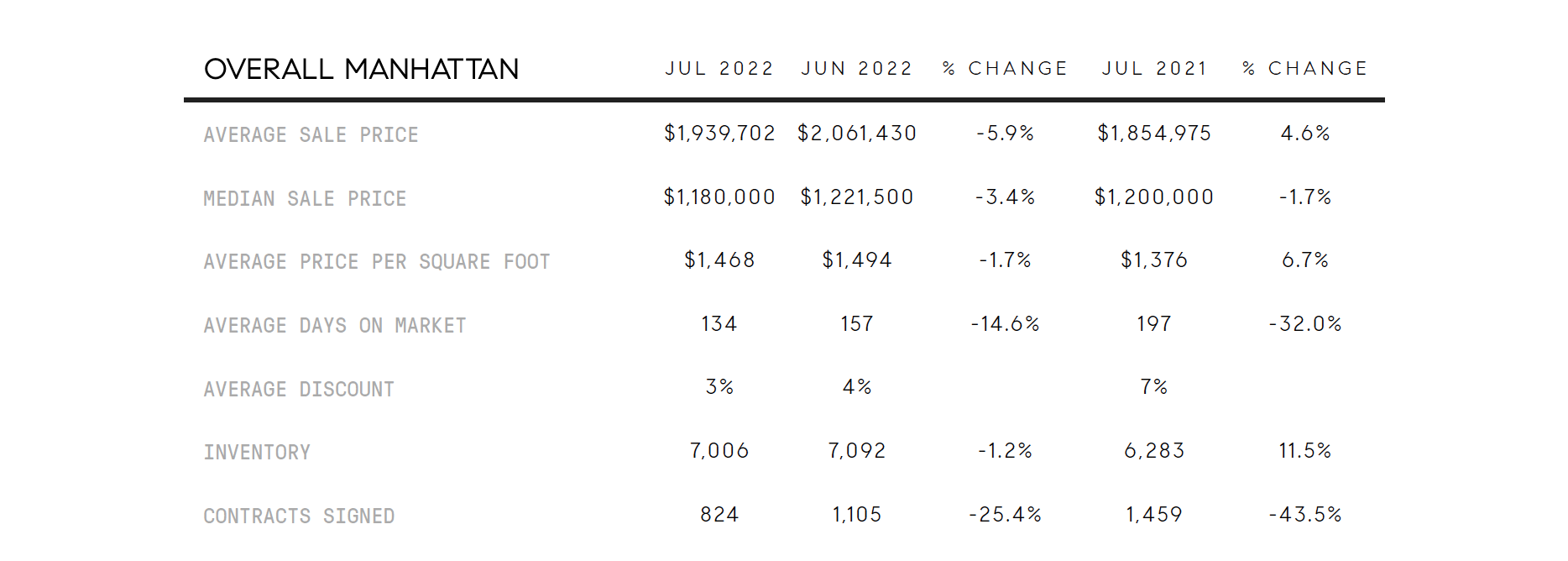Select the 824 contracts signed value
The image size is (1568, 561).
coord(719,515)
